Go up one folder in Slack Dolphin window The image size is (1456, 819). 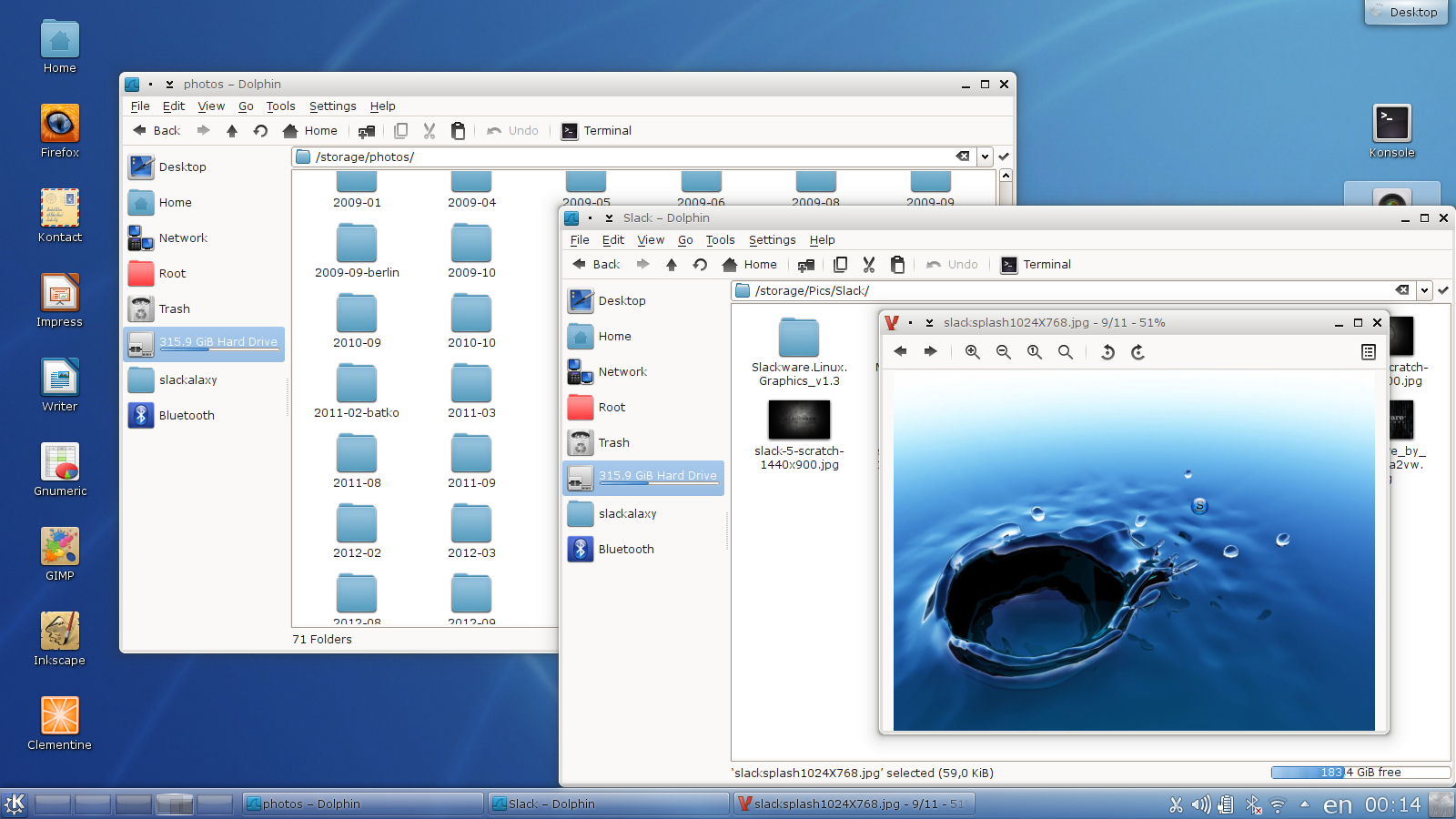tap(672, 265)
